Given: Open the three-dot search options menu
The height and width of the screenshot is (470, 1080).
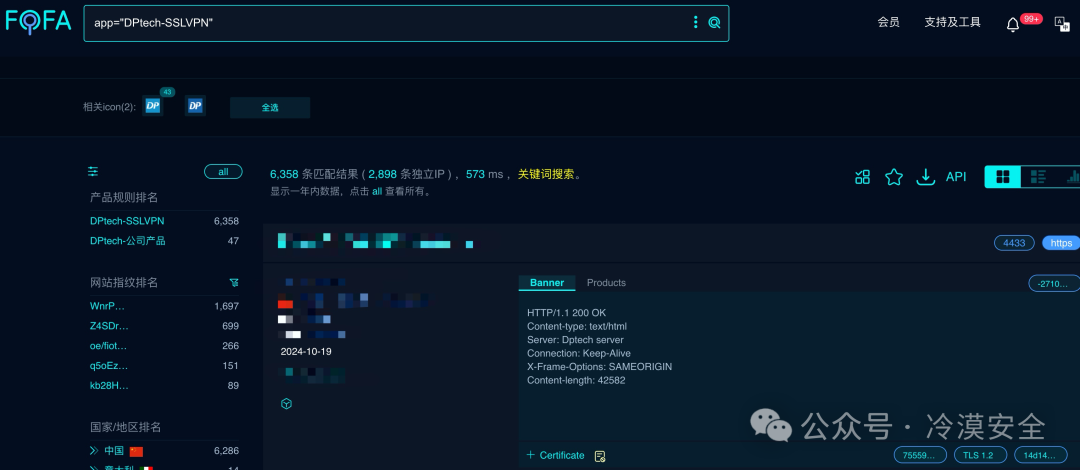Looking at the screenshot, I should click(696, 22).
